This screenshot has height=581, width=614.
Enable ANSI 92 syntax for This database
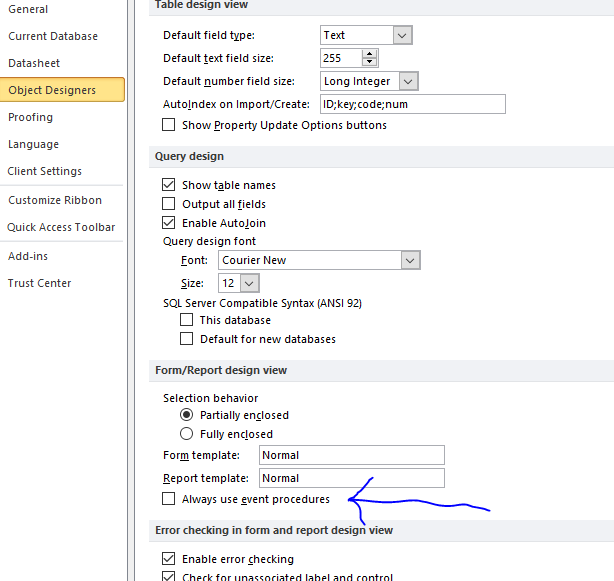tap(186, 319)
